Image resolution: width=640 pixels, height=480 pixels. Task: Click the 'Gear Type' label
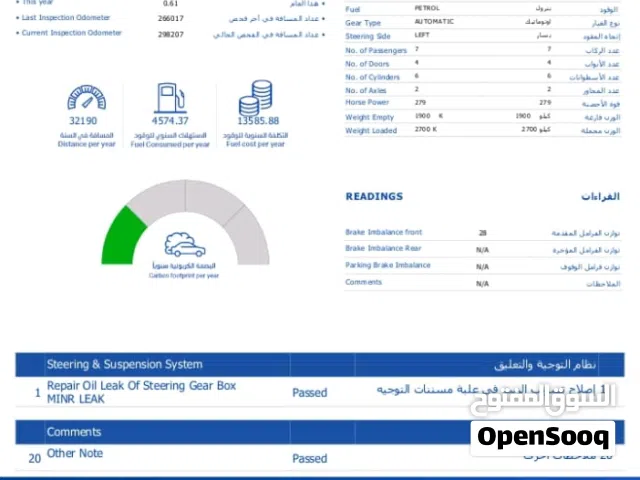coord(363,23)
